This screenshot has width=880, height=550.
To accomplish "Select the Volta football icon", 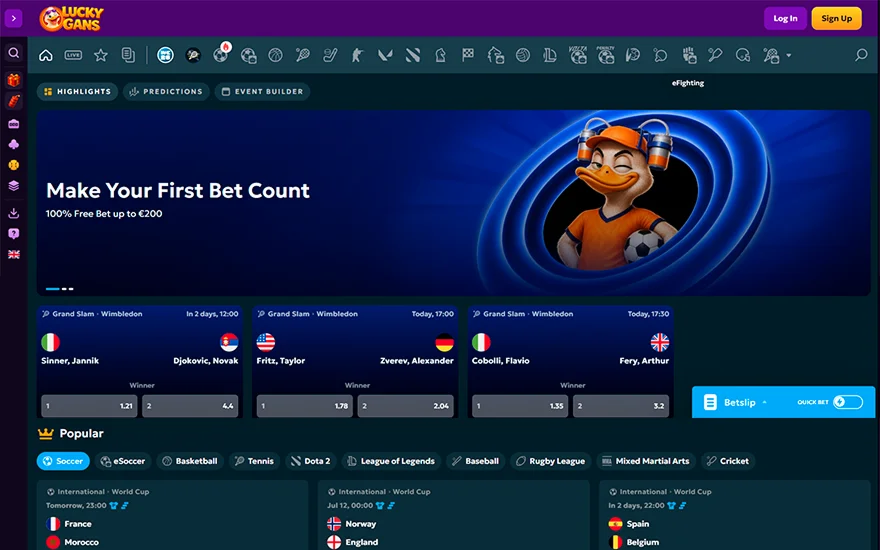I will 578,54.
